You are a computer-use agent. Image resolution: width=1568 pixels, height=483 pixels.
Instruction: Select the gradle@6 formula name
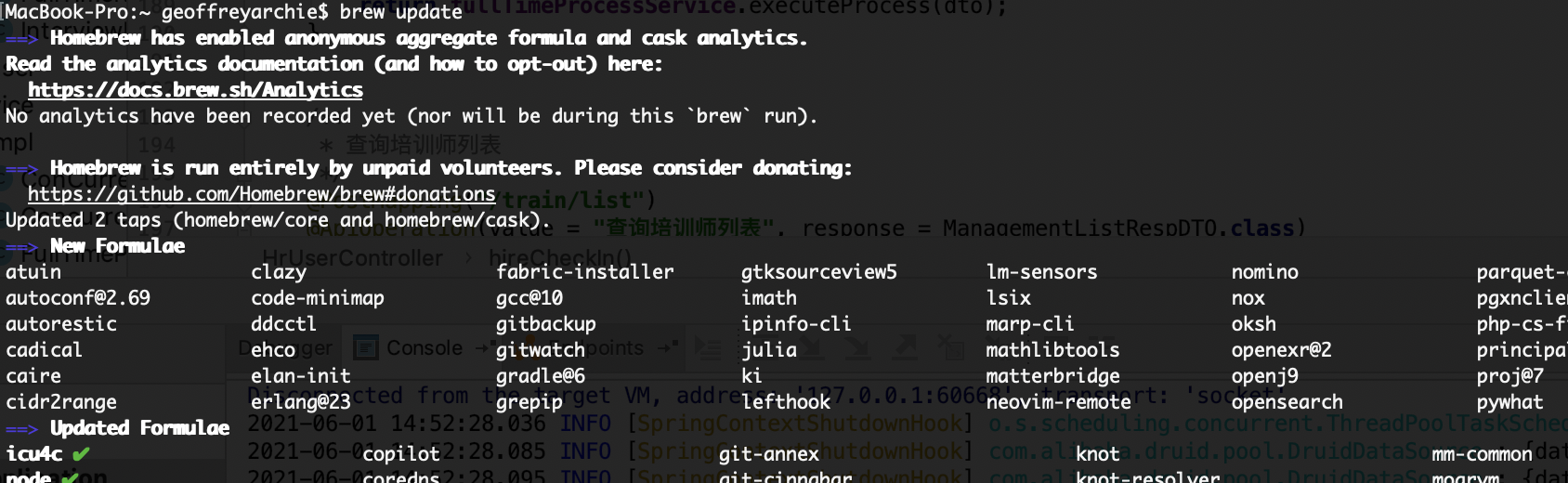tap(541, 376)
